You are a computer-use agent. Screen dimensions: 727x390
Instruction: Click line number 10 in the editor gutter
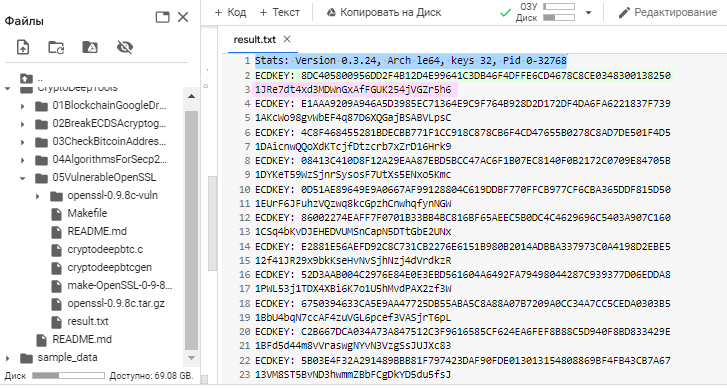[x=244, y=190]
